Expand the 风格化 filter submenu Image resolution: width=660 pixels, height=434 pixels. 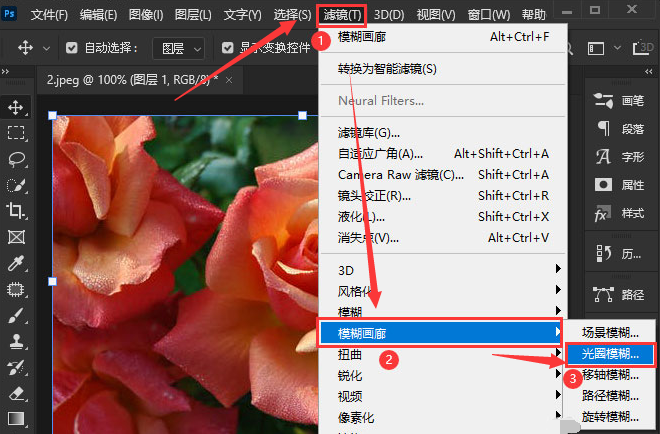(558, 289)
